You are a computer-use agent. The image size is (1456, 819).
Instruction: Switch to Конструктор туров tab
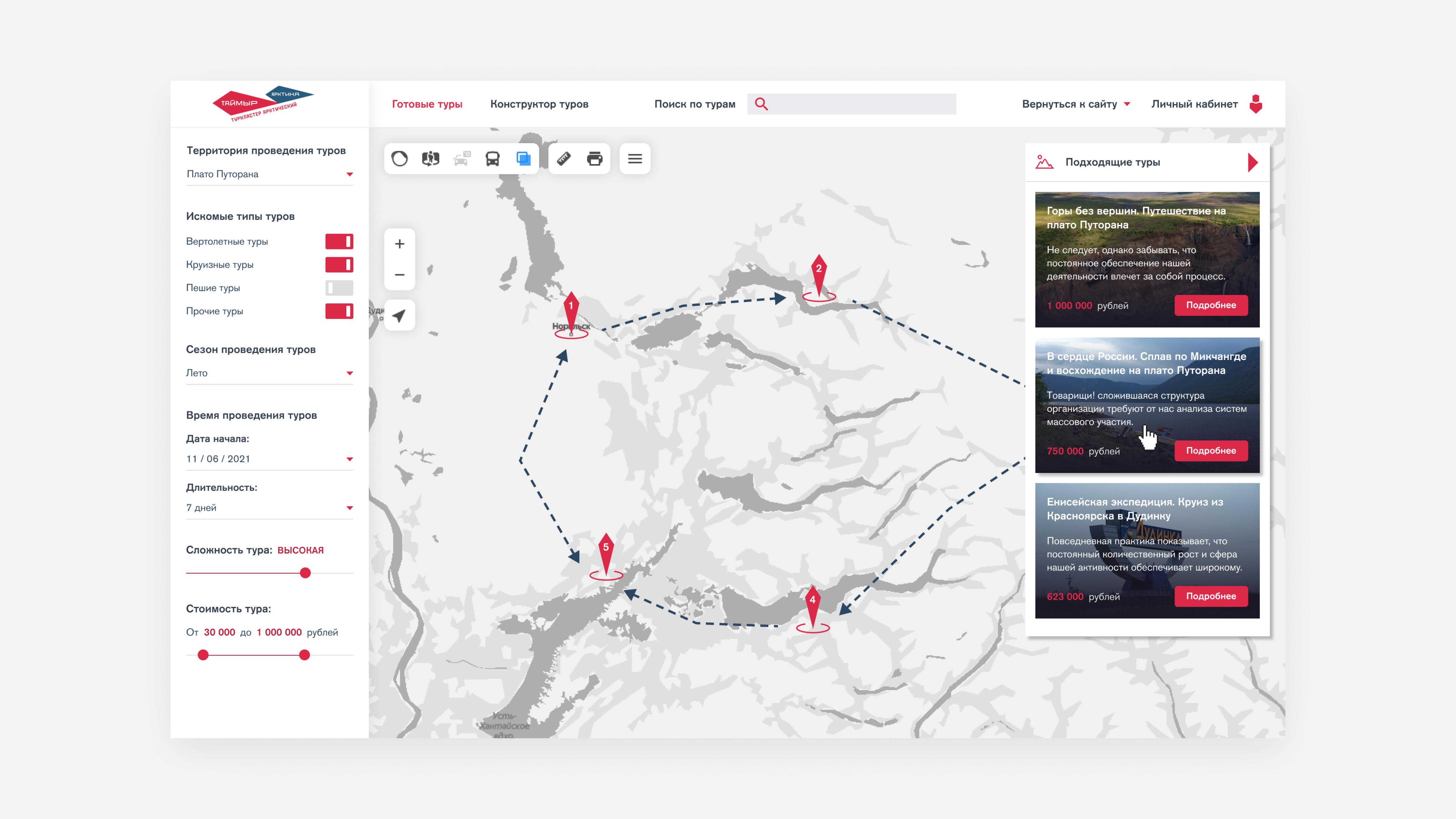pyautogui.click(x=539, y=104)
